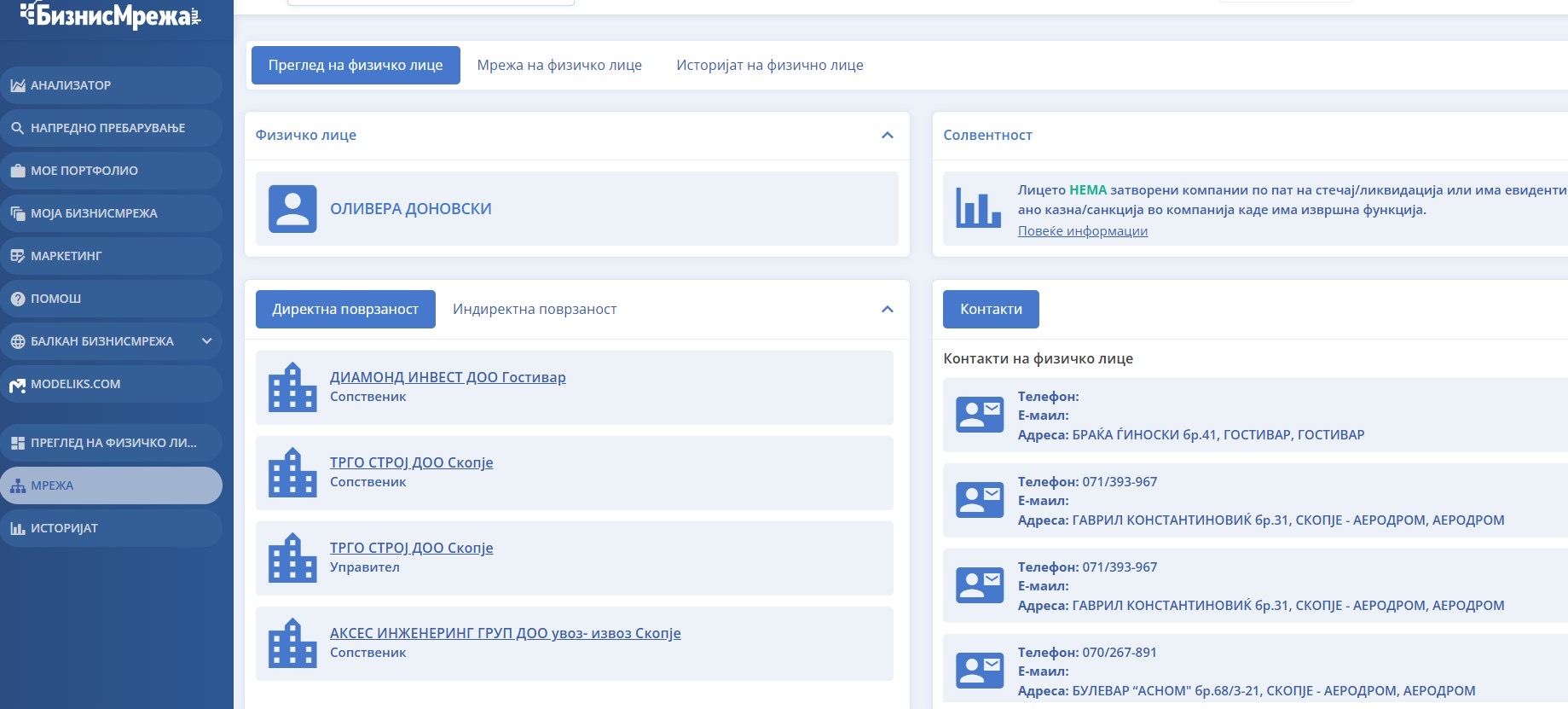Click the Marketing sidebar icon
The image size is (1568, 709).
[17, 256]
